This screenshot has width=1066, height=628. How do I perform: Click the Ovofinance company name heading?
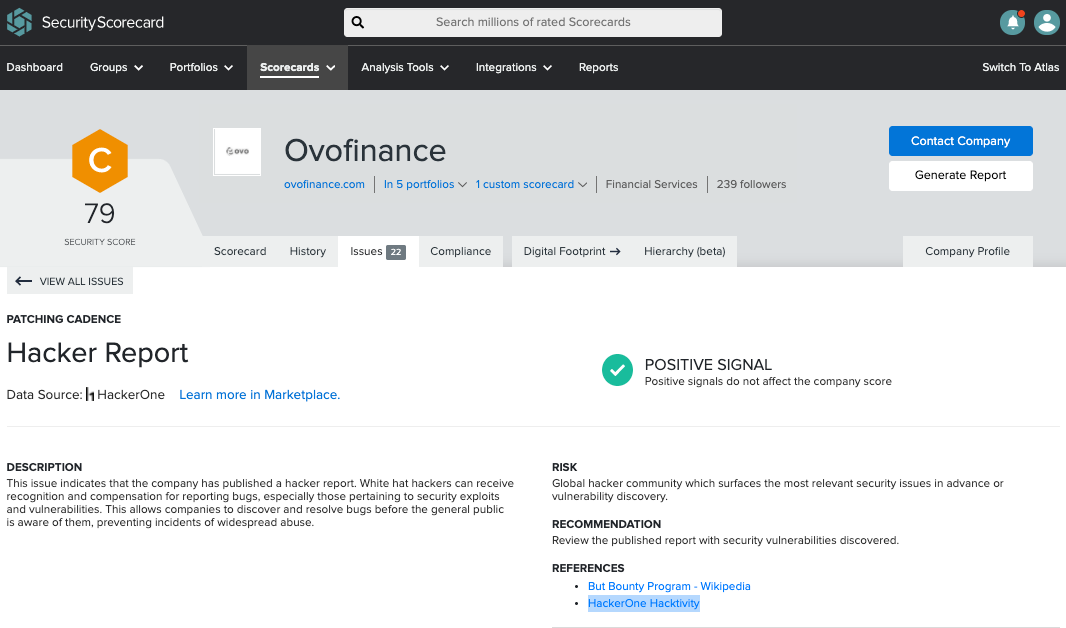(x=365, y=151)
